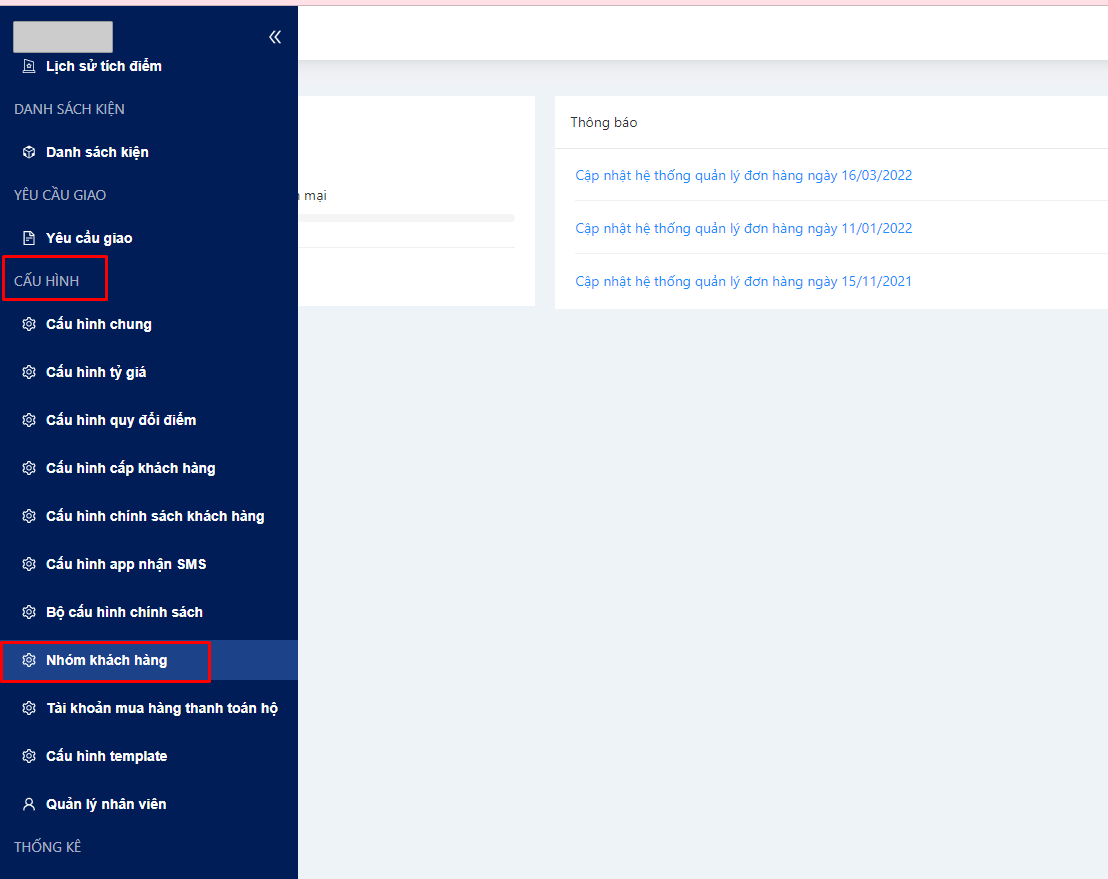
Task: Click gear icon beside Cấu hình chung
Action: point(28,324)
